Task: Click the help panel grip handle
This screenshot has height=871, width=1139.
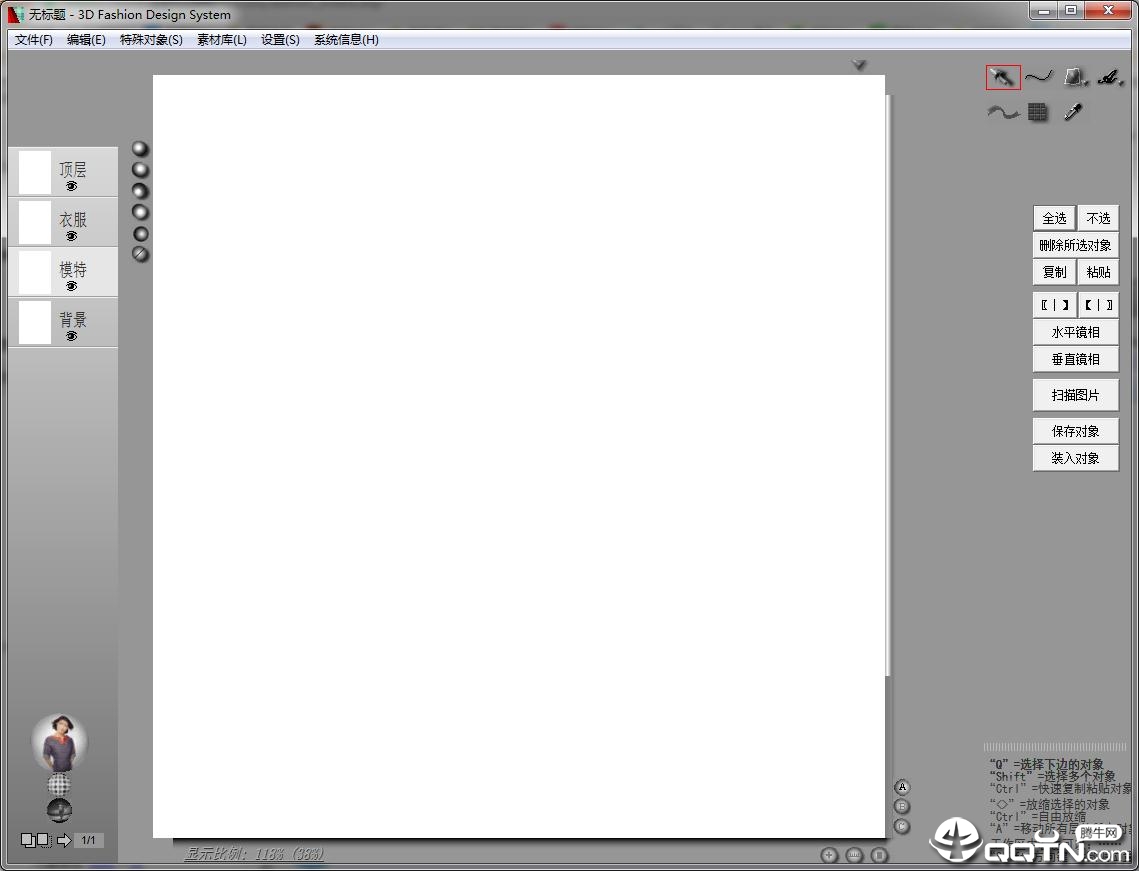Action: pyautogui.click(x=1055, y=747)
